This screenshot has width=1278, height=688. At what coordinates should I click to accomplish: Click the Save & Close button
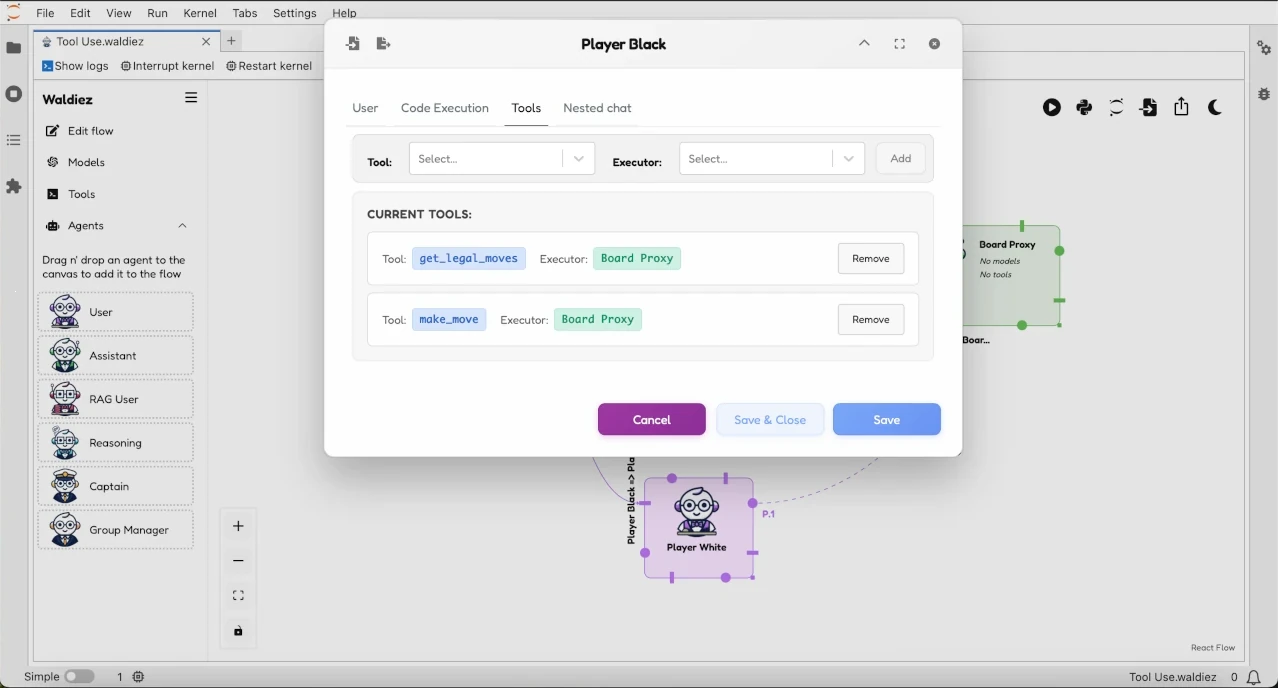tap(769, 420)
